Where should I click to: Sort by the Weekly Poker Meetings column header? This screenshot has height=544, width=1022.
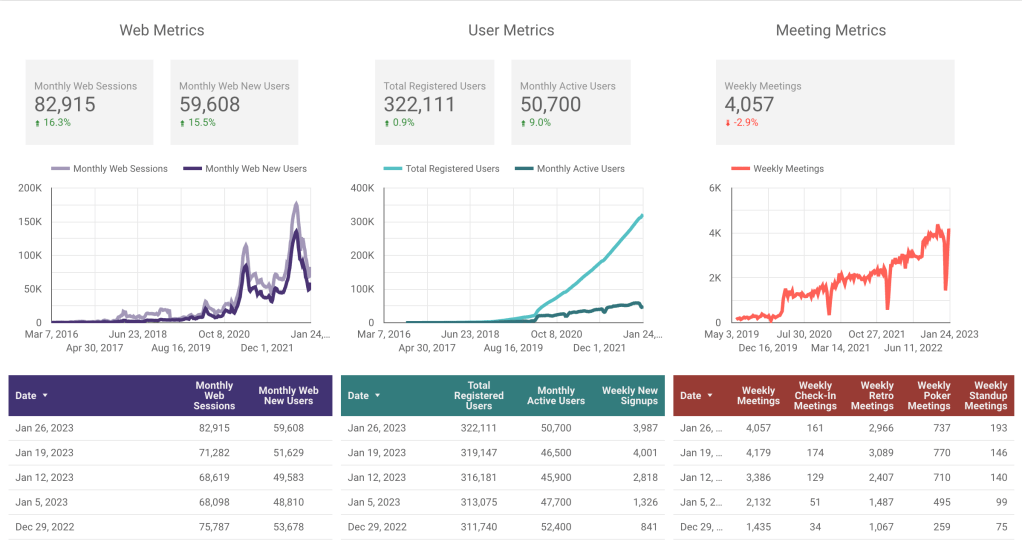(934, 396)
